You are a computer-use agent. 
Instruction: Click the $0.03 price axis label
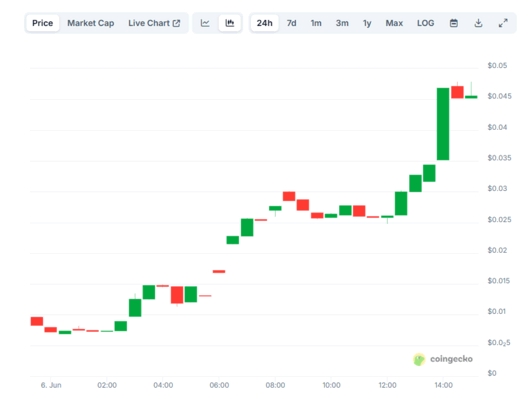[x=497, y=188]
